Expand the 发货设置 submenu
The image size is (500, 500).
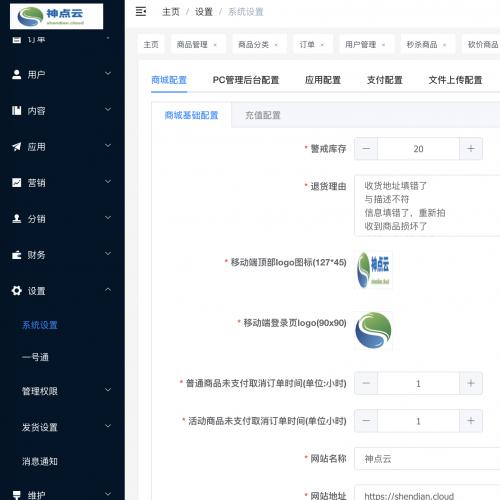[x=108, y=426]
